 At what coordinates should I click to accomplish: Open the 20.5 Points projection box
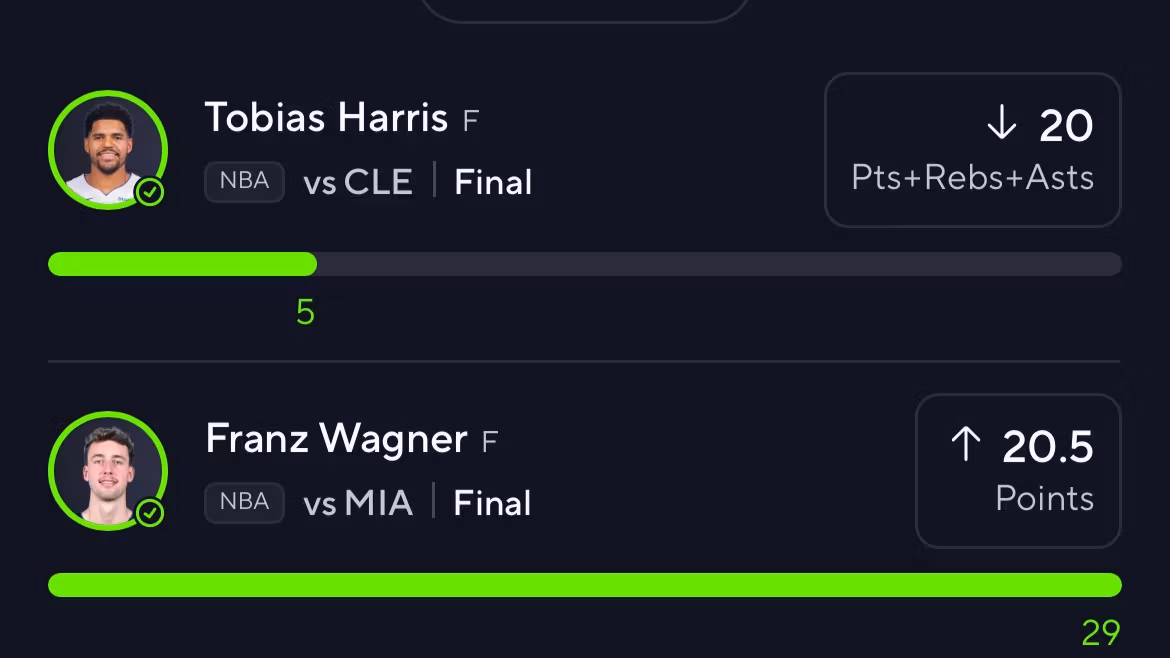coord(1018,471)
